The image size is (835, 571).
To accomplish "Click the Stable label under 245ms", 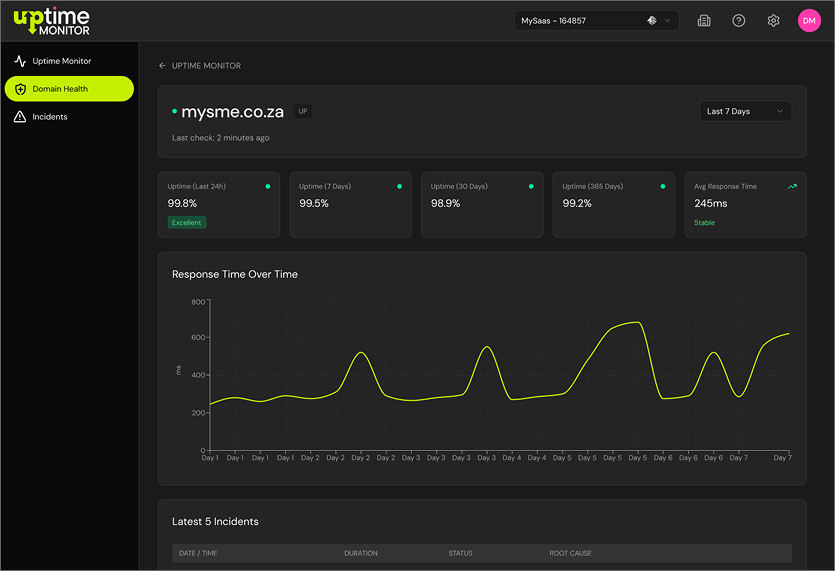I will tap(704, 223).
